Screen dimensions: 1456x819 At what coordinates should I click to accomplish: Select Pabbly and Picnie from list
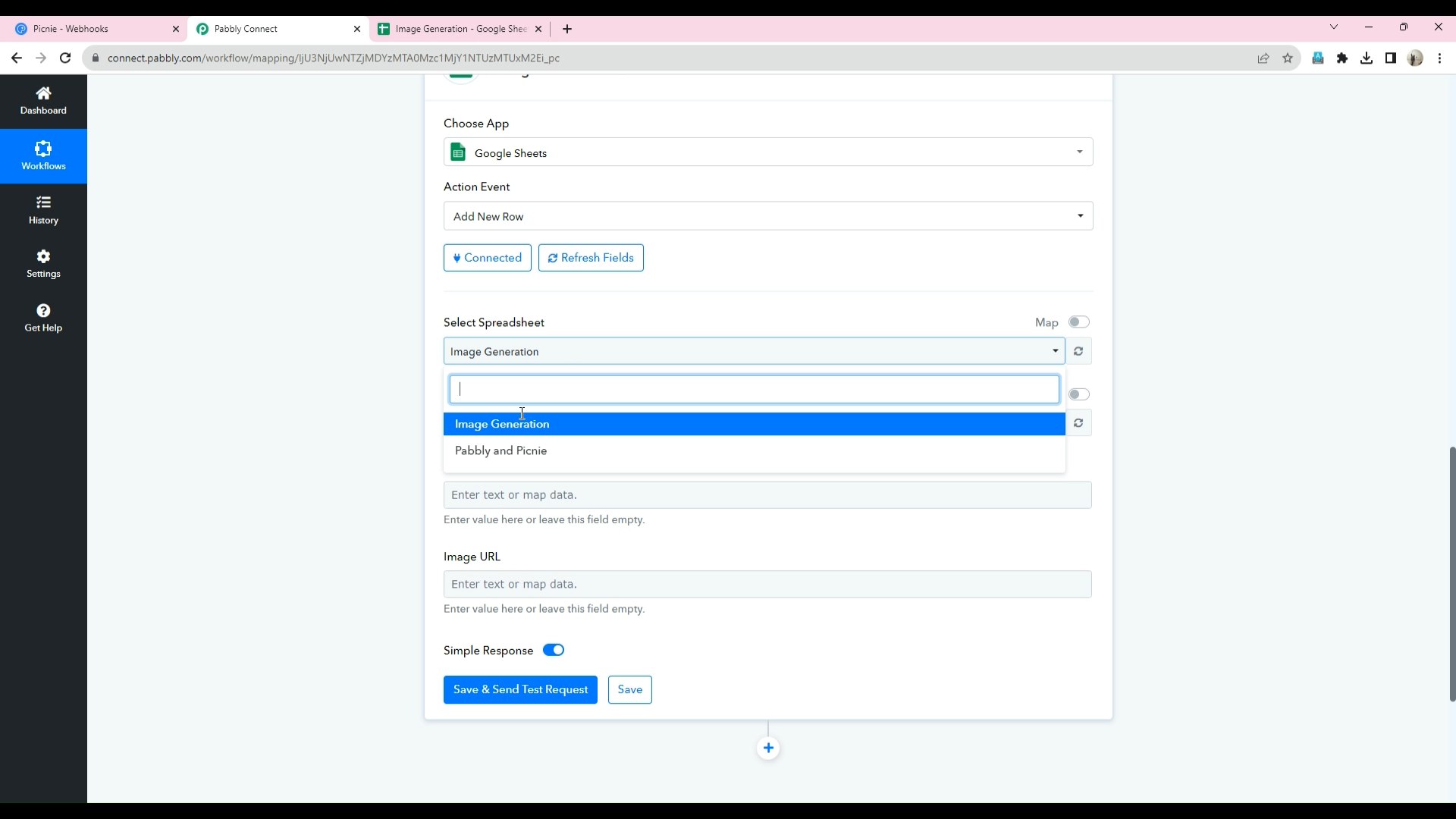(501, 450)
